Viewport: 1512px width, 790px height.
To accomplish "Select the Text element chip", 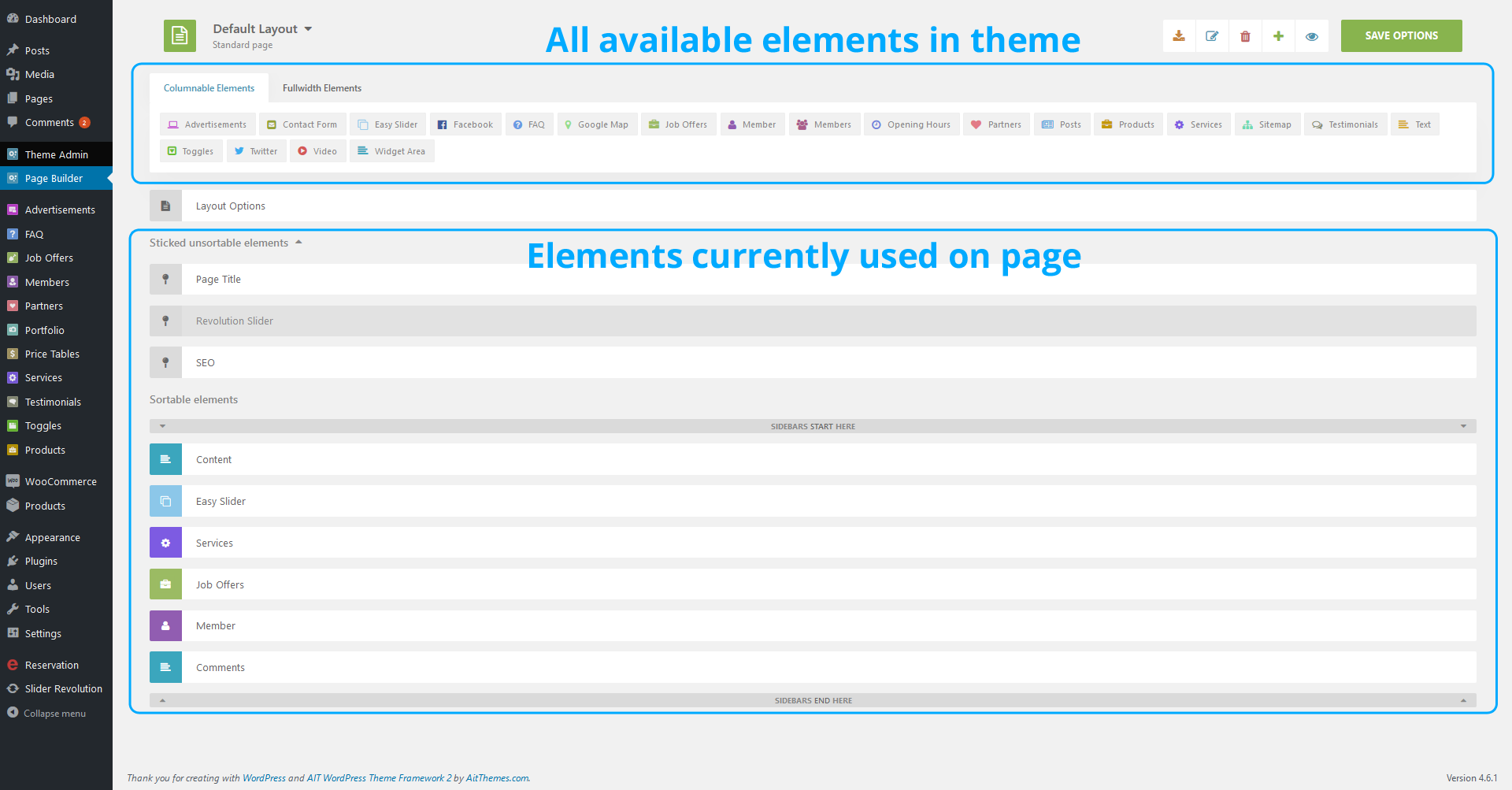I will [x=1414, y=124].
